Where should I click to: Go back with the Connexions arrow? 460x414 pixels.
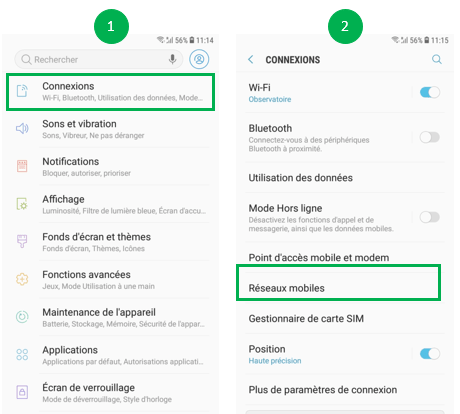(251, 59)
